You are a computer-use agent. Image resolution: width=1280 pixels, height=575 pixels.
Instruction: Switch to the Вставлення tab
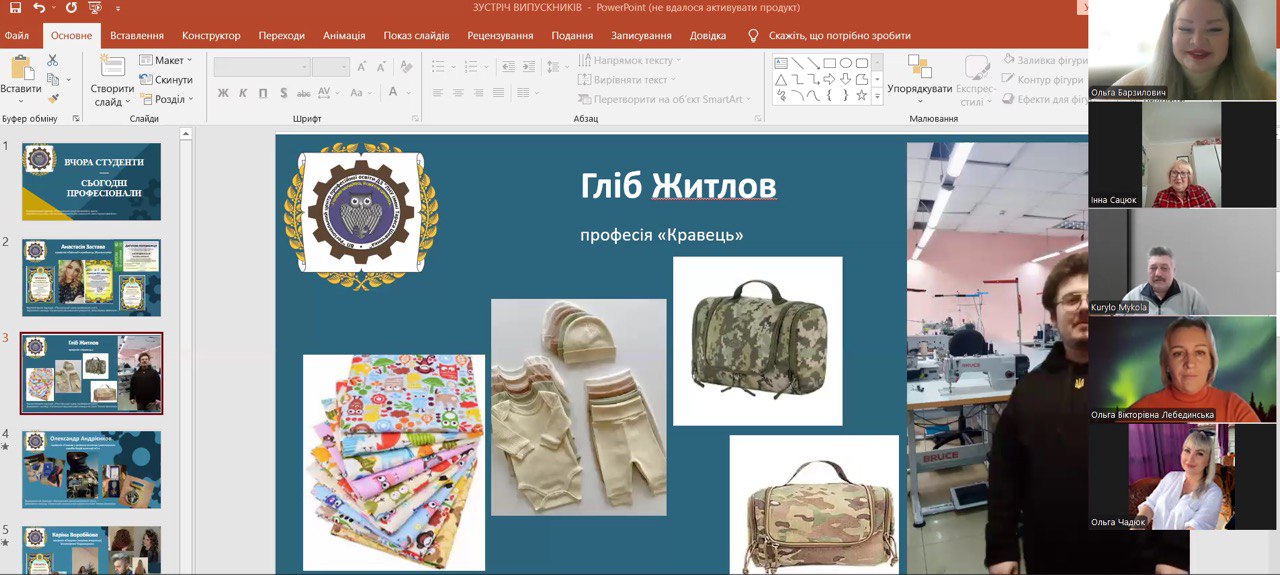(137, 35)
